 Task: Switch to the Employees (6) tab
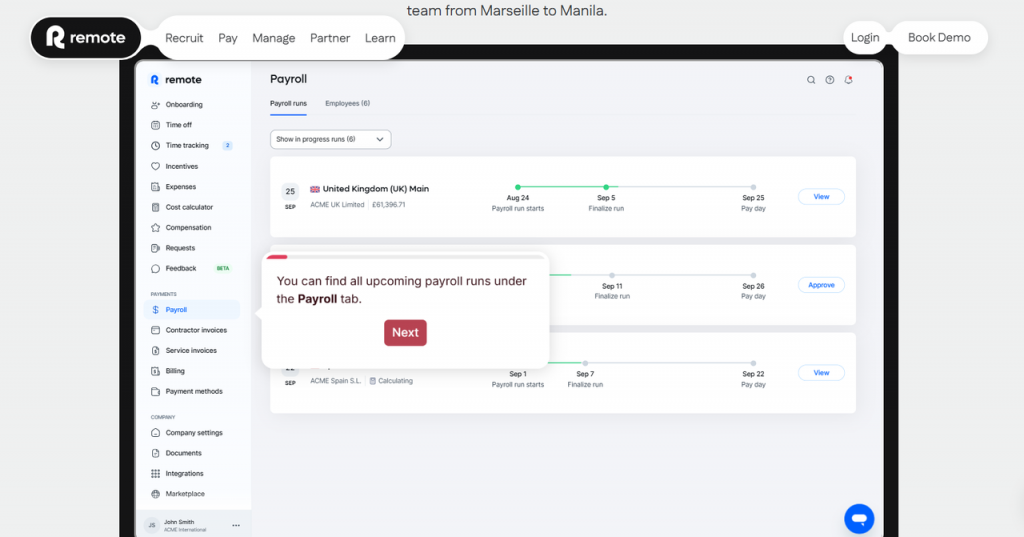347,103
